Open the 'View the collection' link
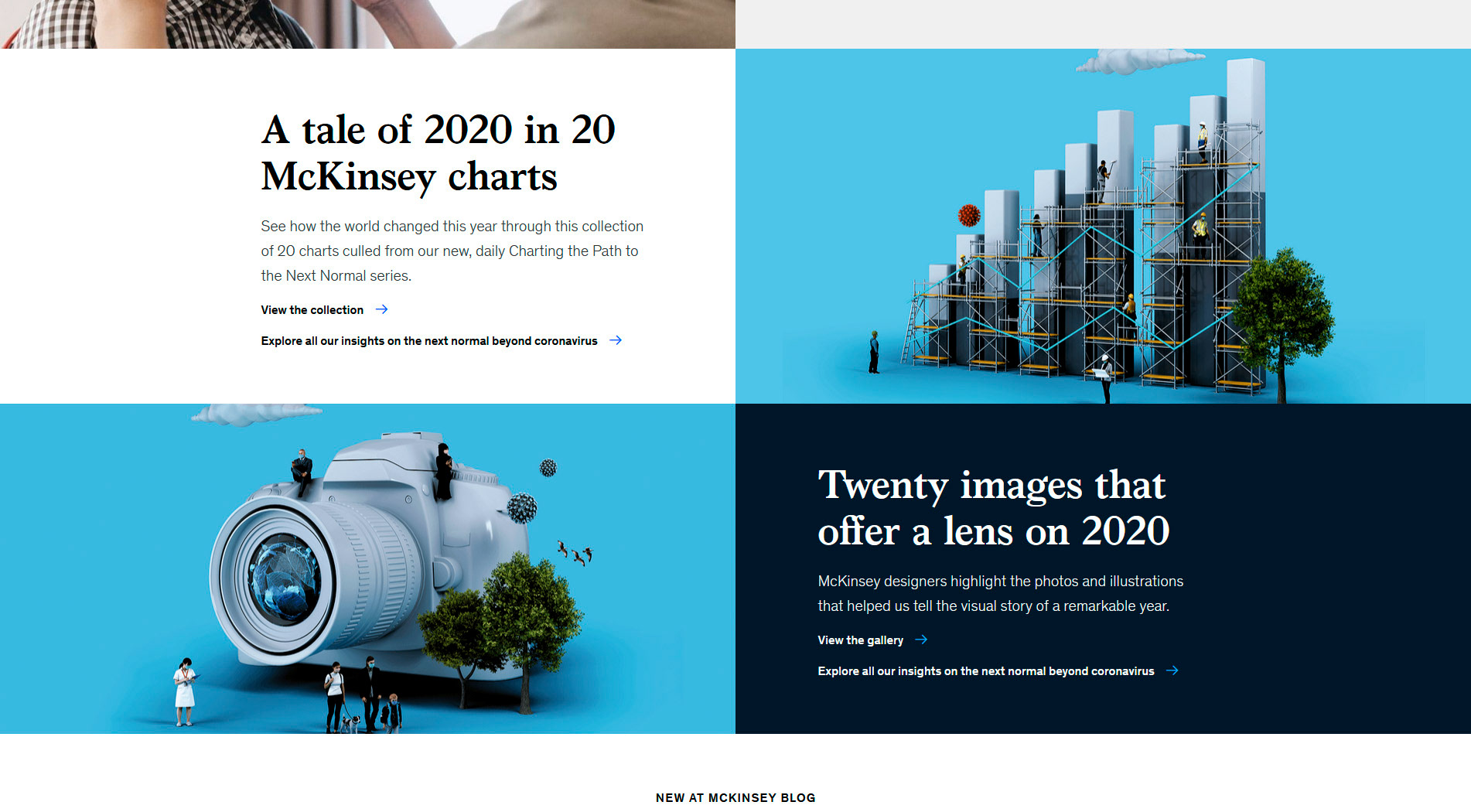This screenshot has width=1471, height=812. pyautogui.click(x=312, y=310)
